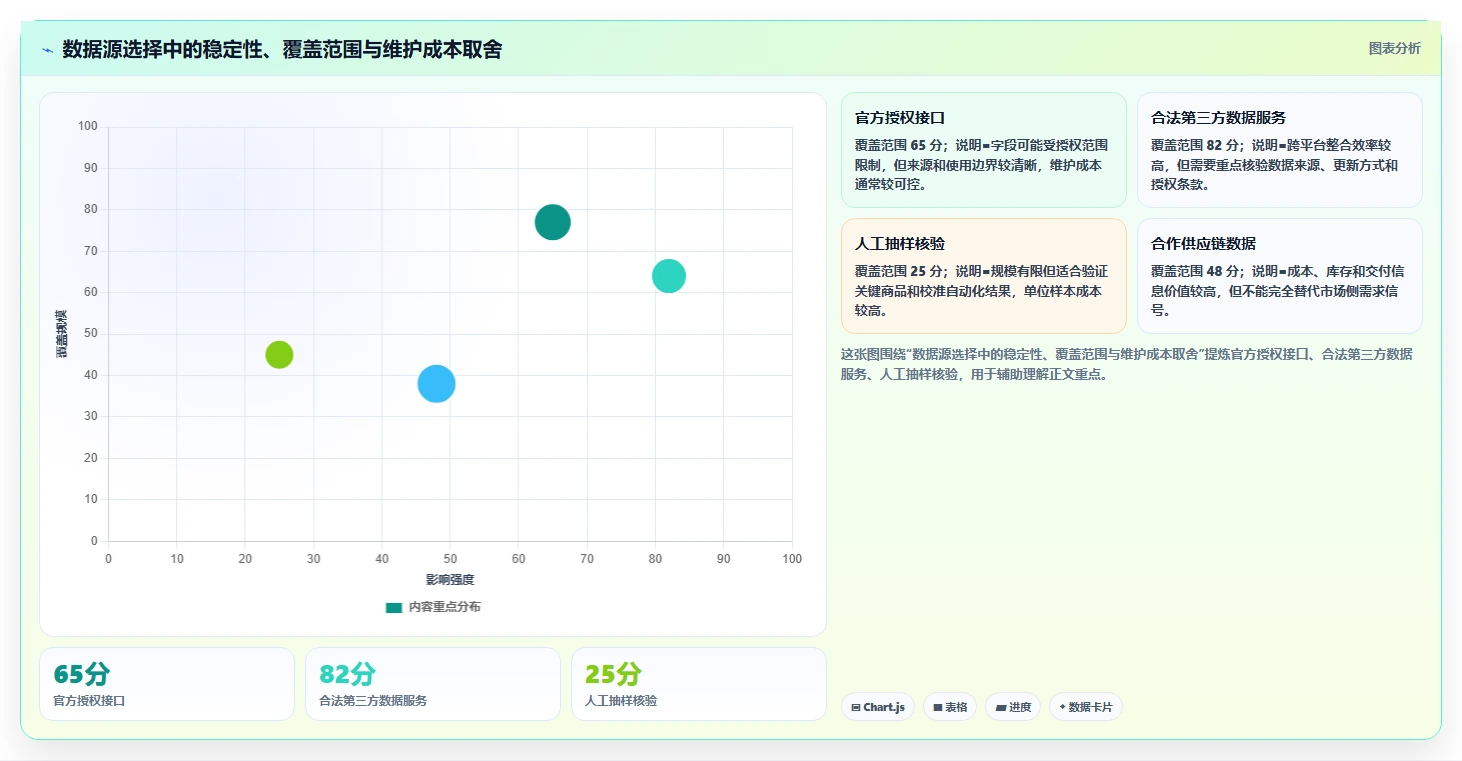This screenshot has width=1462, height=761.
Task: Select the 表格 tag
Action: click(x=950, y=707)
